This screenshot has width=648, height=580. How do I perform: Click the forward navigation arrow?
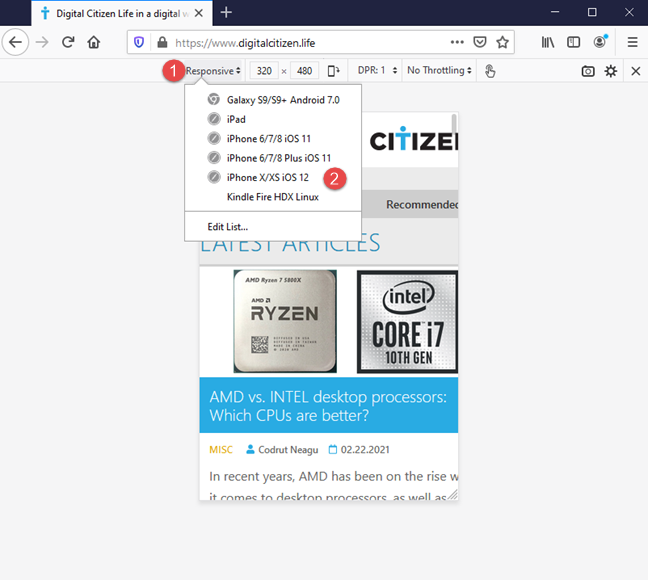42,42
